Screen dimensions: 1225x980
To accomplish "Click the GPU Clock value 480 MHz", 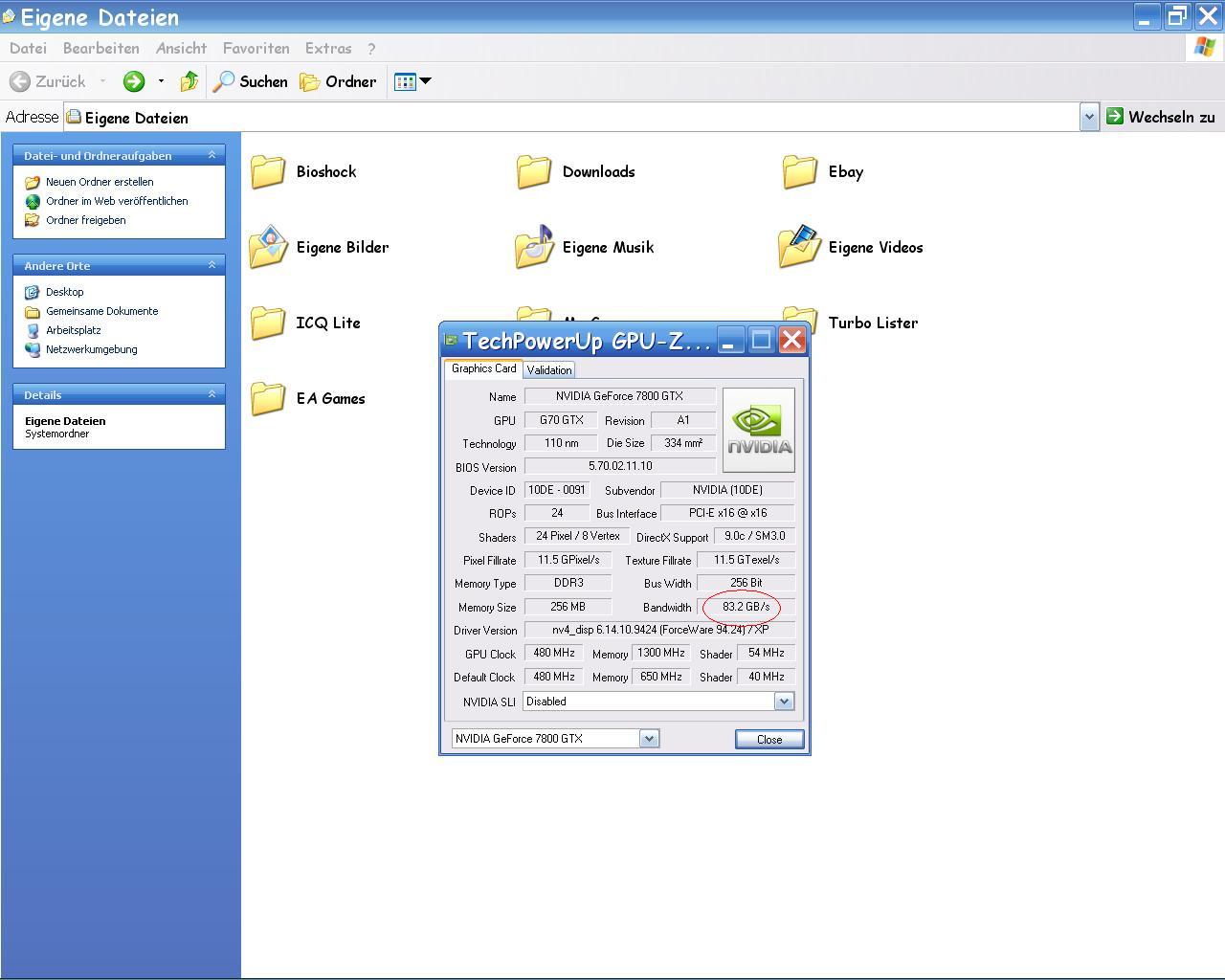I will (554, 653).
